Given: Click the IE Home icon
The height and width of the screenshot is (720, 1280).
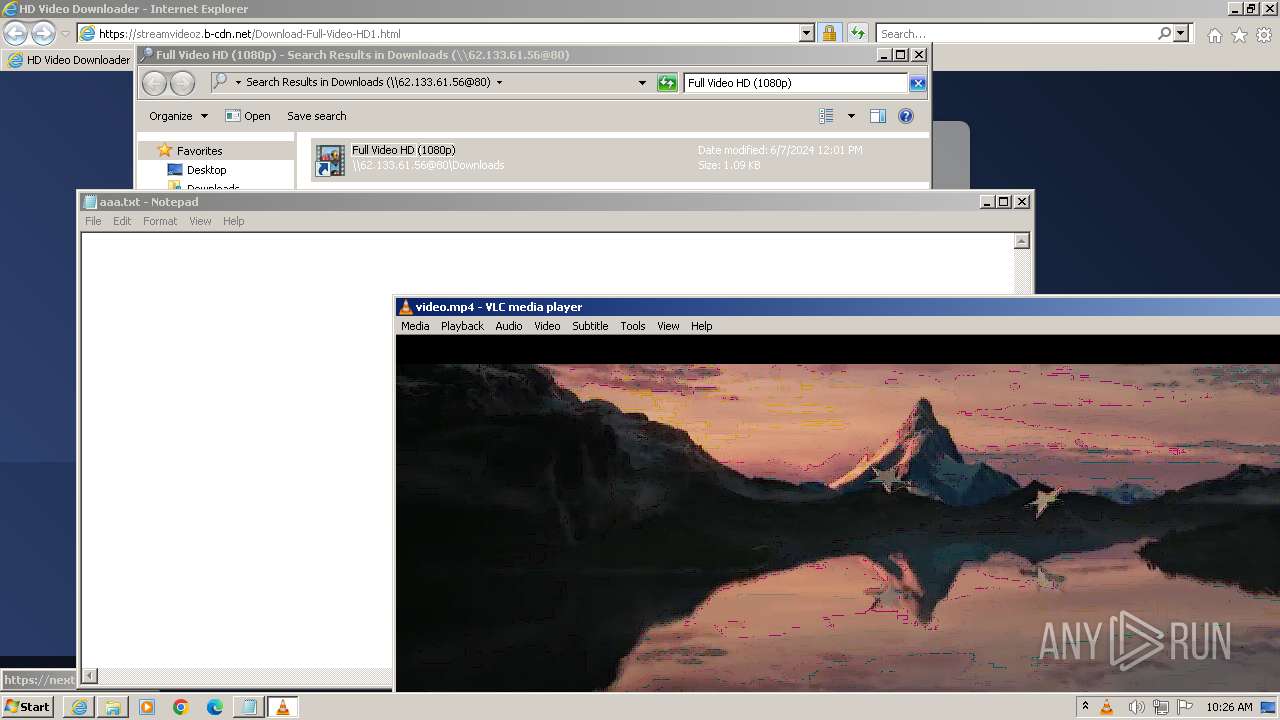Looking at the screenshot, I should (1214, 35).
